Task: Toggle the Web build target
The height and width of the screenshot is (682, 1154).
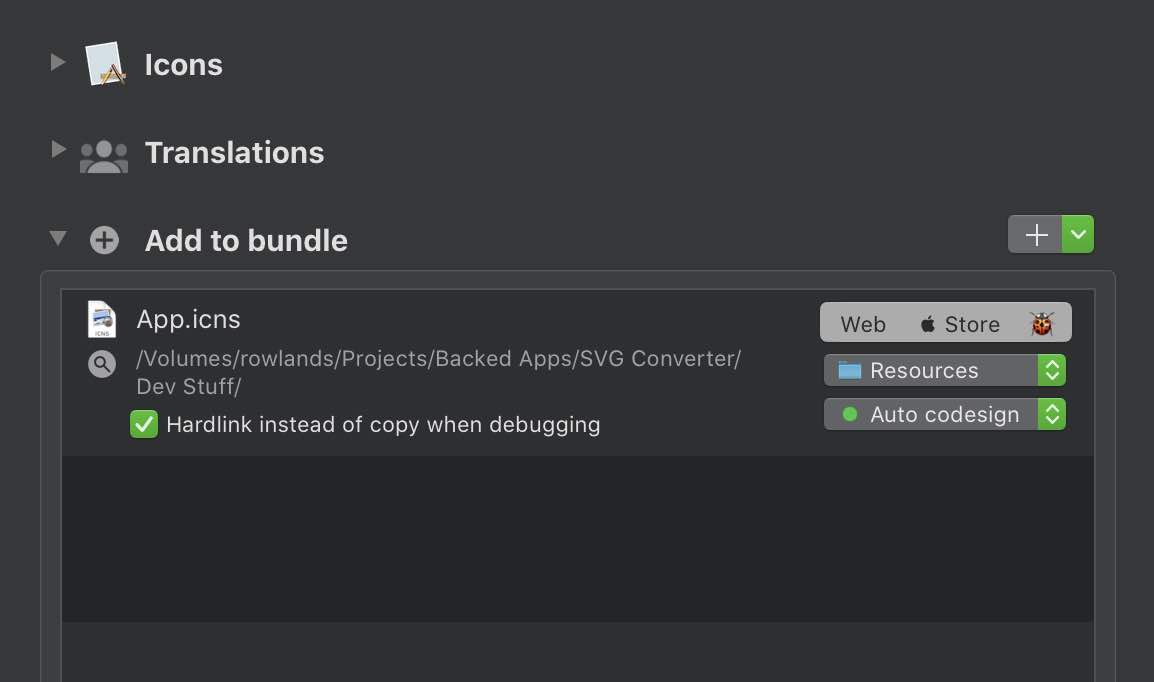Action: 863,324
